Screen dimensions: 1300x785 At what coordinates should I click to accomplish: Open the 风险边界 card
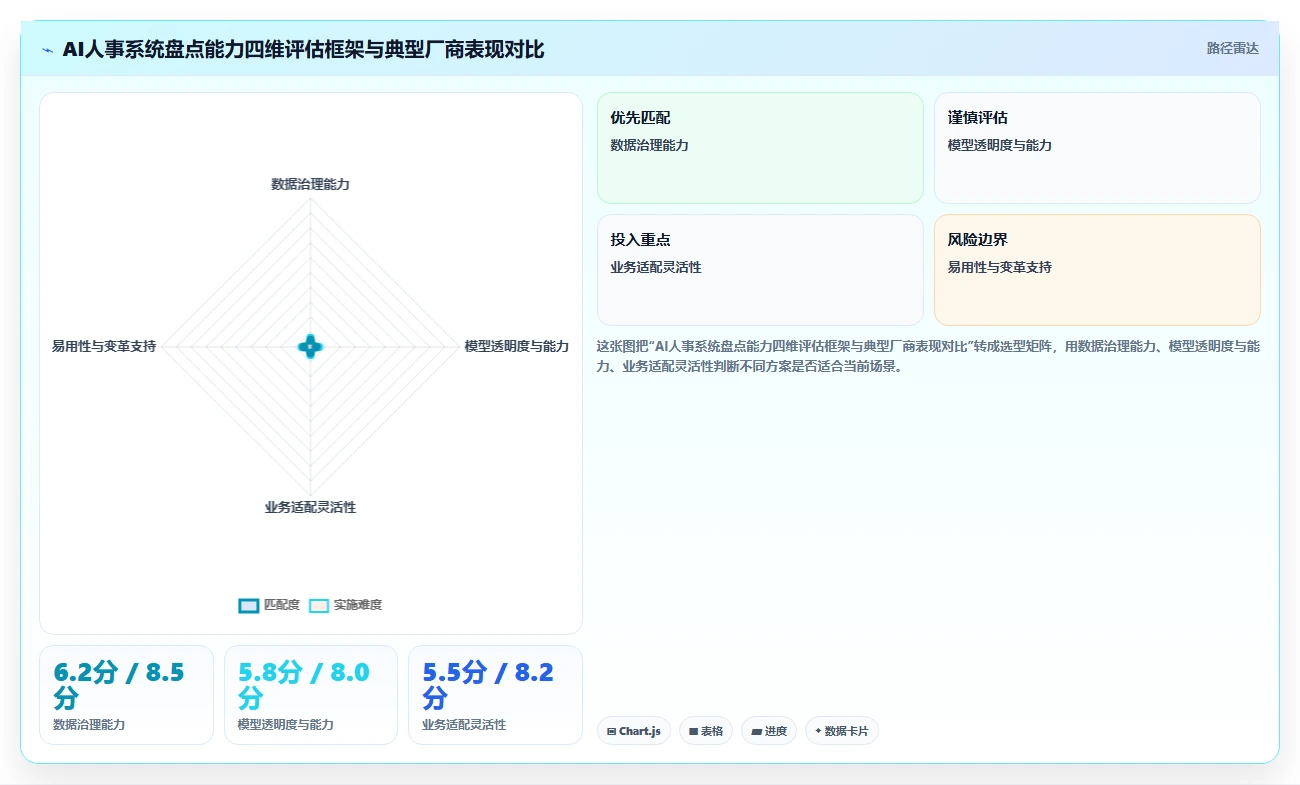point(1097,270)
